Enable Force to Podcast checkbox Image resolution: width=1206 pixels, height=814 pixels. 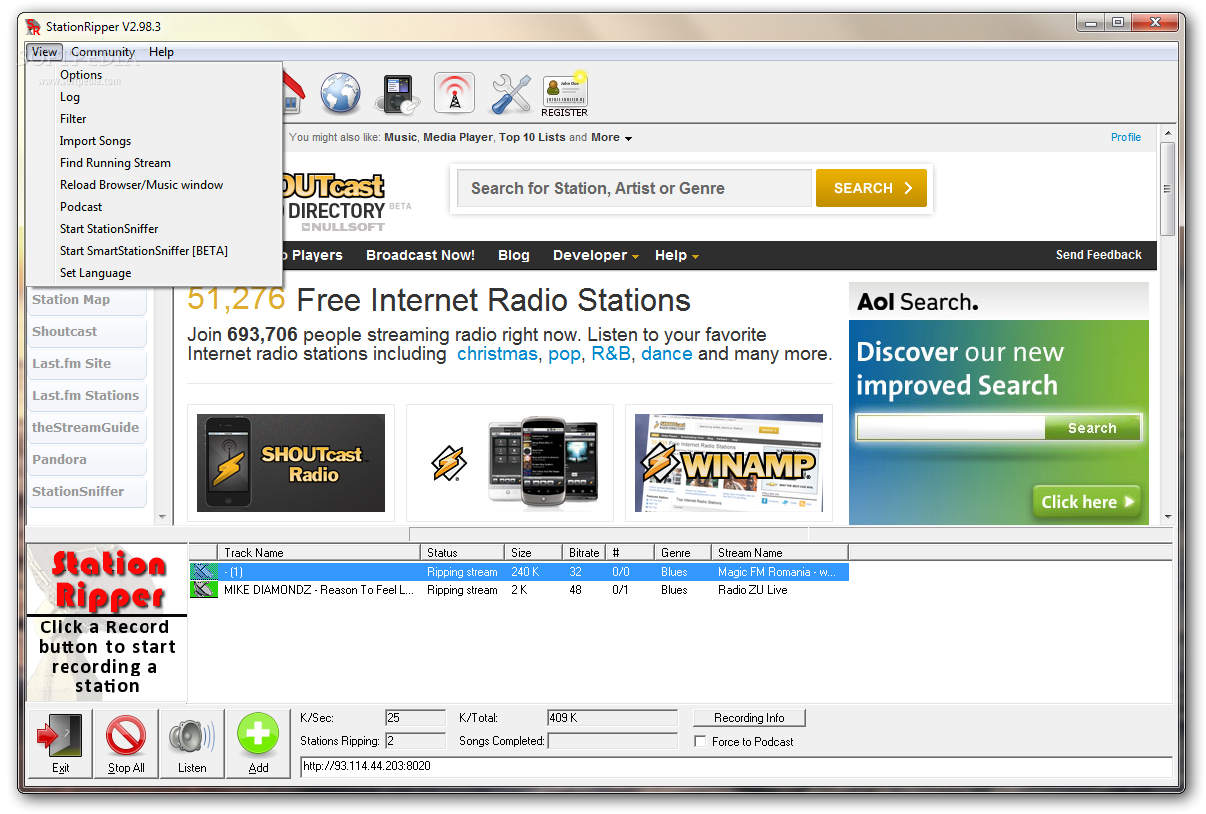700,742
